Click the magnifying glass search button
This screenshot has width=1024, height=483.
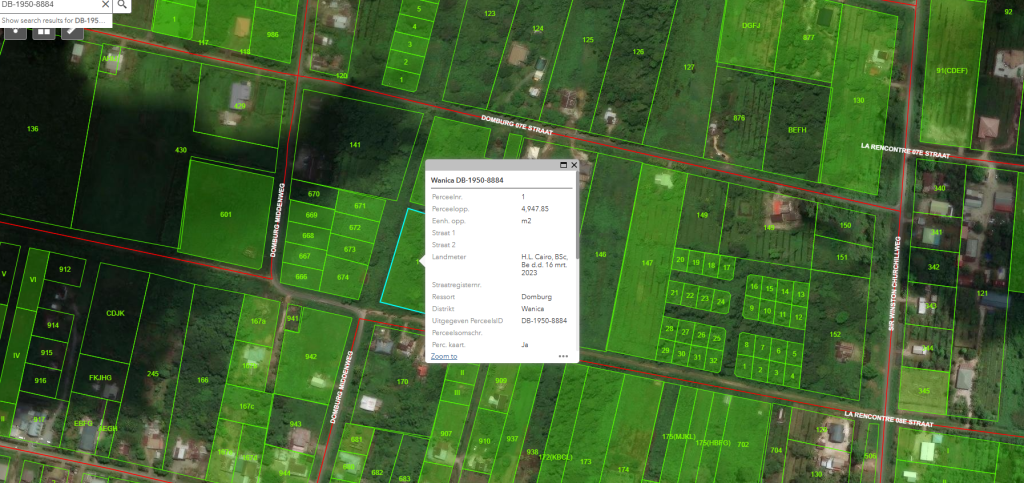click(122, 4)
